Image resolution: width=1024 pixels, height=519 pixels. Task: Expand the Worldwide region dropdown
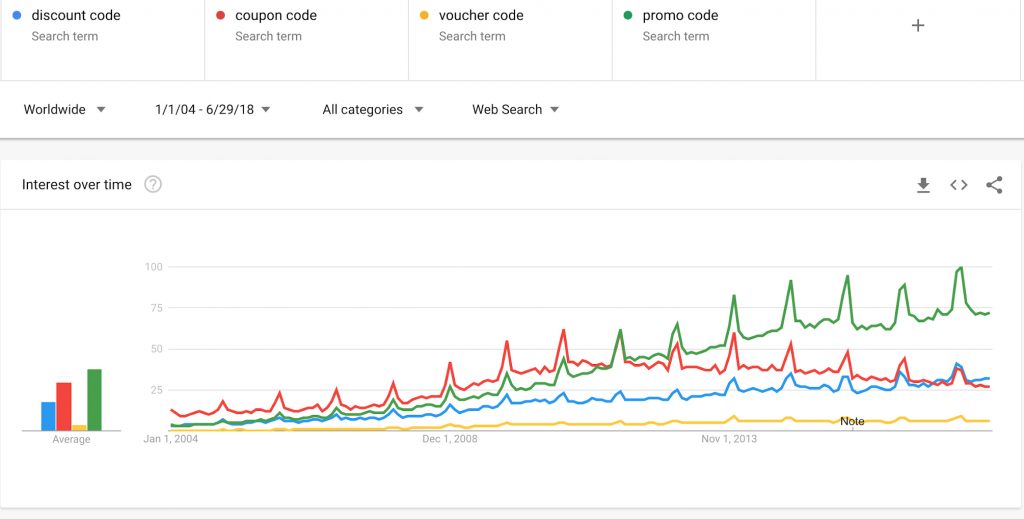(65, 110)
